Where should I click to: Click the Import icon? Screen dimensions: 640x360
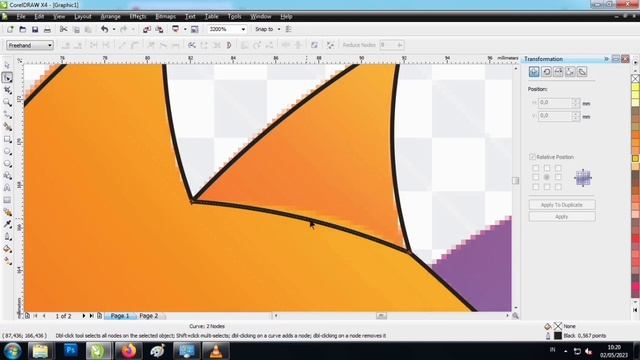point(147,29)
